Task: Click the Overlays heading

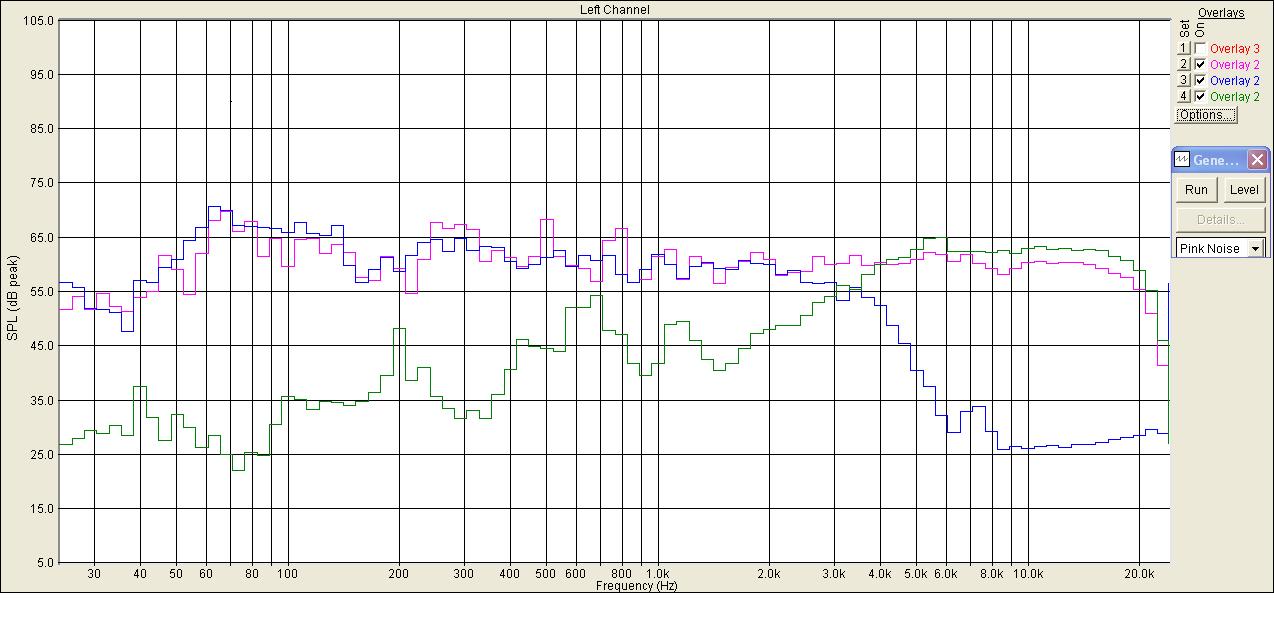Action: 1221,13
